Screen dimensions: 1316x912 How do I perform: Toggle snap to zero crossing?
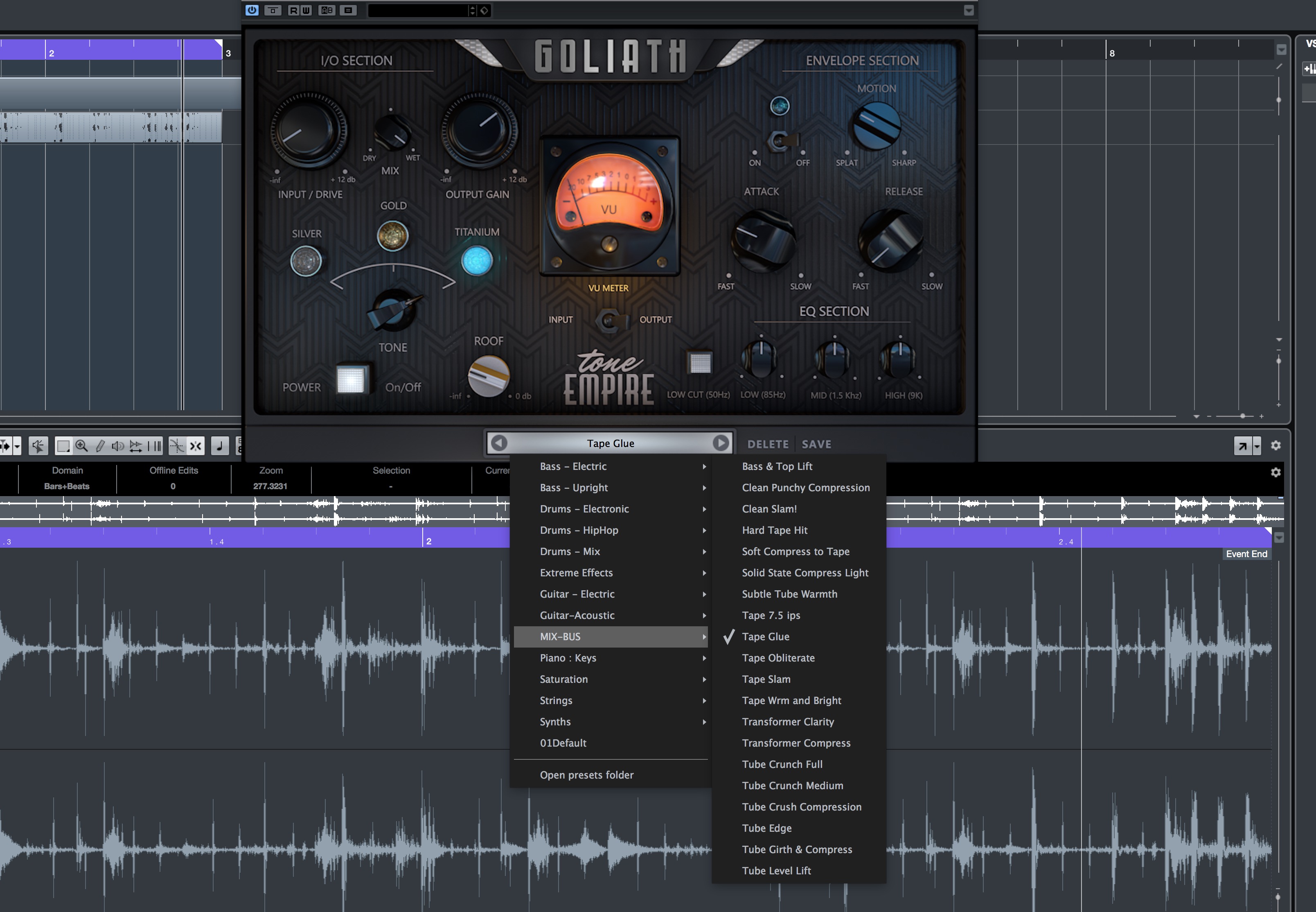pyautogui.click(x=177, y=446)
